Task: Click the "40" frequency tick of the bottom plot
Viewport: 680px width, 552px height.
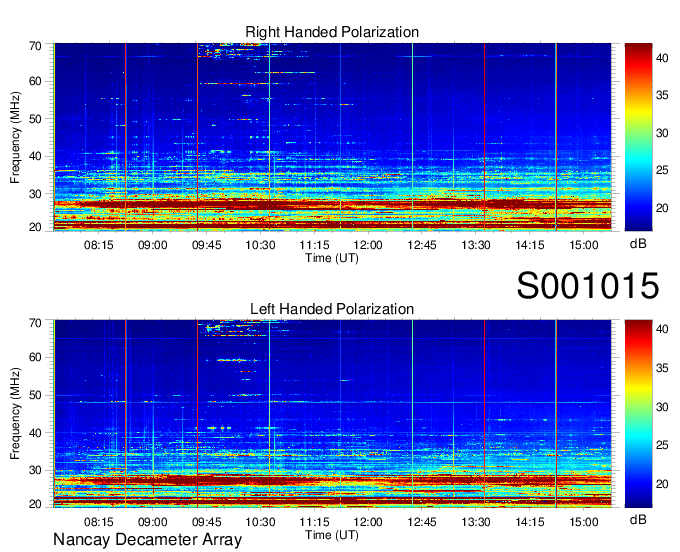Action: pyautogui.click(x=35, y=433)
